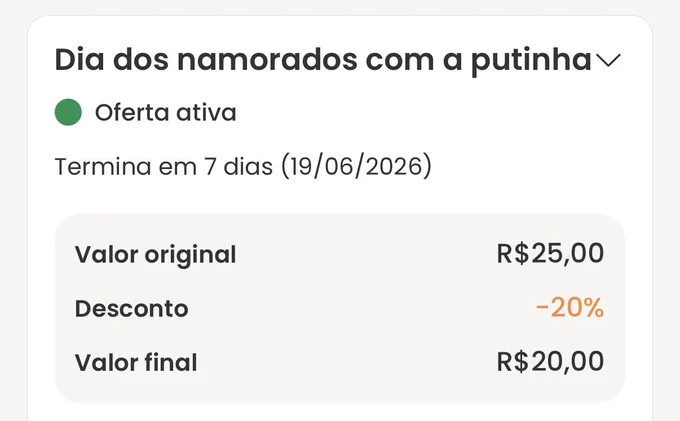Collapse the offer card using the chevron arrow

608,60
